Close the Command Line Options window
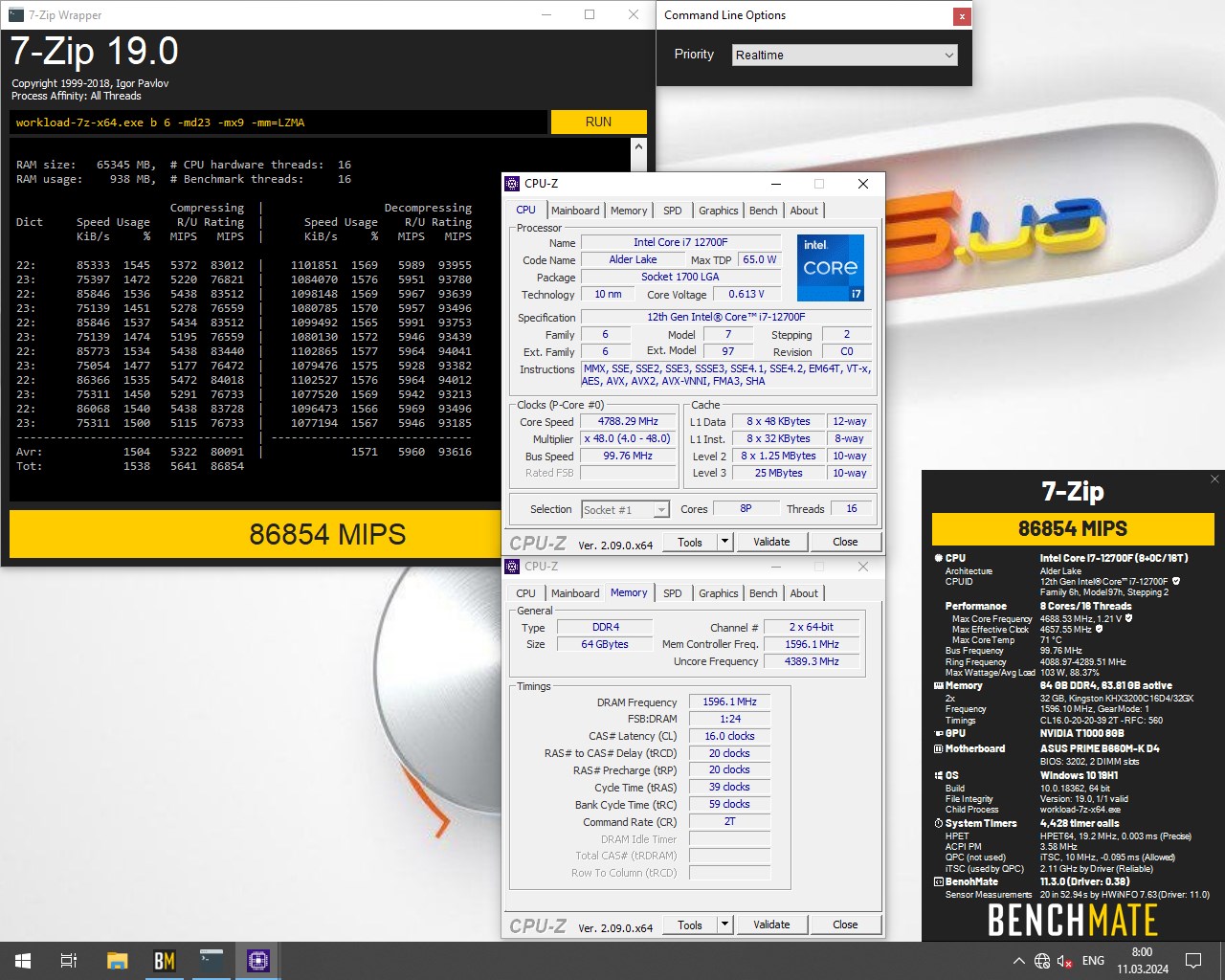Image resolution: width=1225 pixels, height=980 pixels. 962,16
